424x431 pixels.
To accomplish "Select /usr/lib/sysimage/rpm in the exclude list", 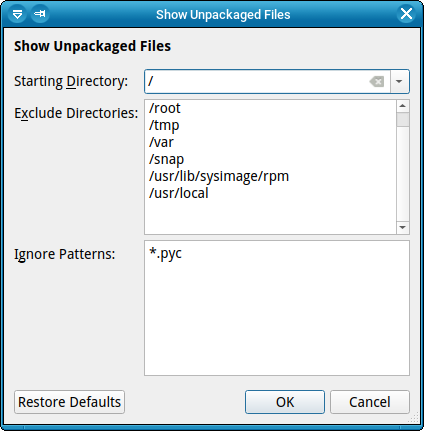I will pyautogui.click(x=219, y=176).
